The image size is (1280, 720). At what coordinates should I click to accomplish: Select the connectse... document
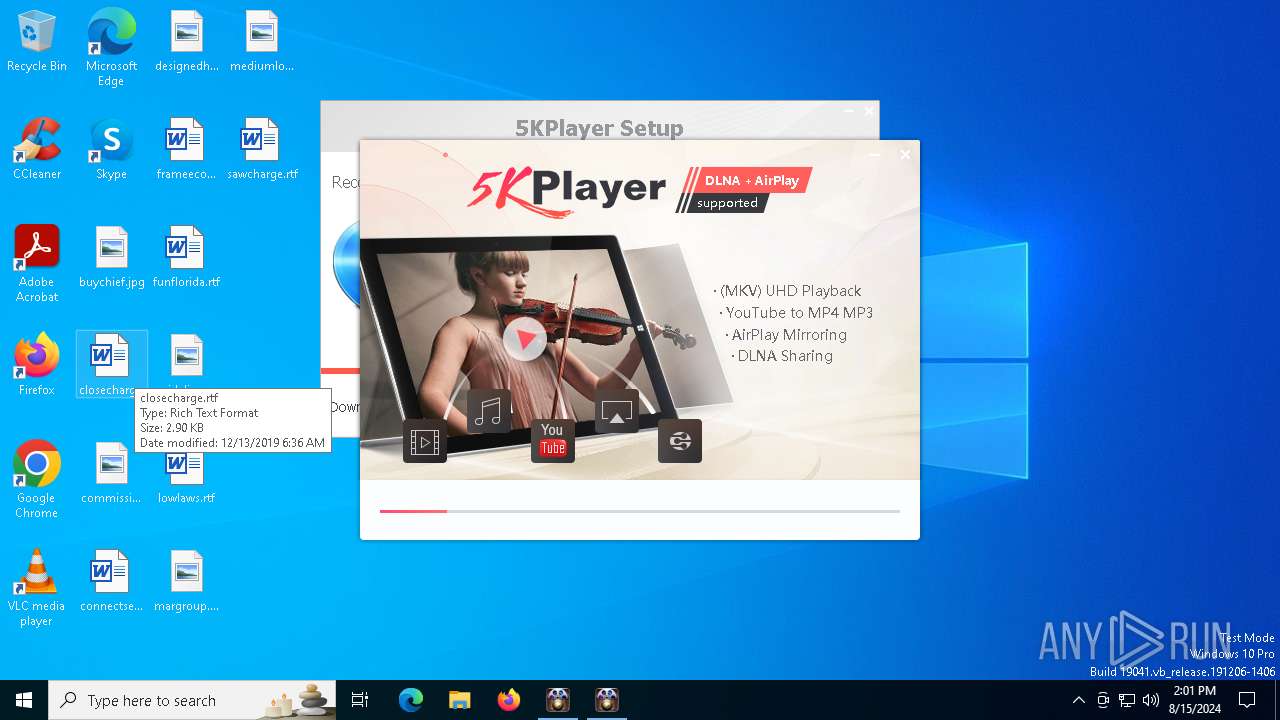[111, 582]
